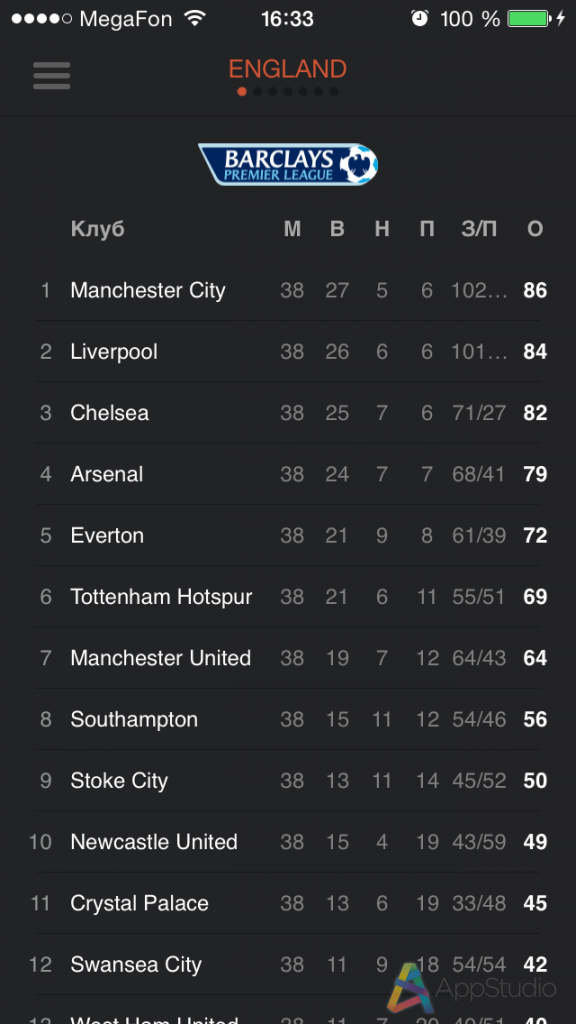Open the Arsenal team entry
The width and height of the screenshot is (576, 1024).
tap(288, 474)
